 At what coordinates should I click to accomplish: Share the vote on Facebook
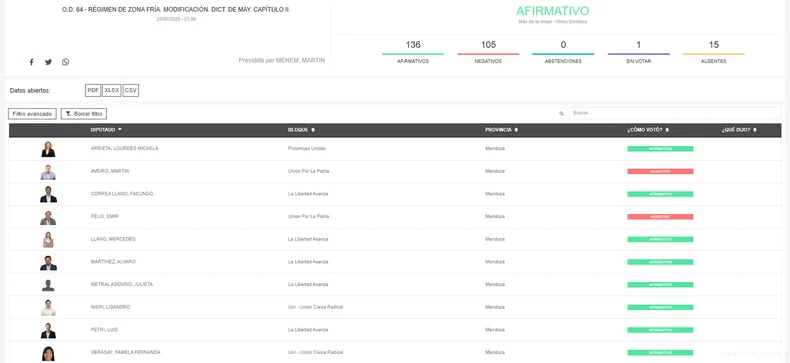(31, 62)
